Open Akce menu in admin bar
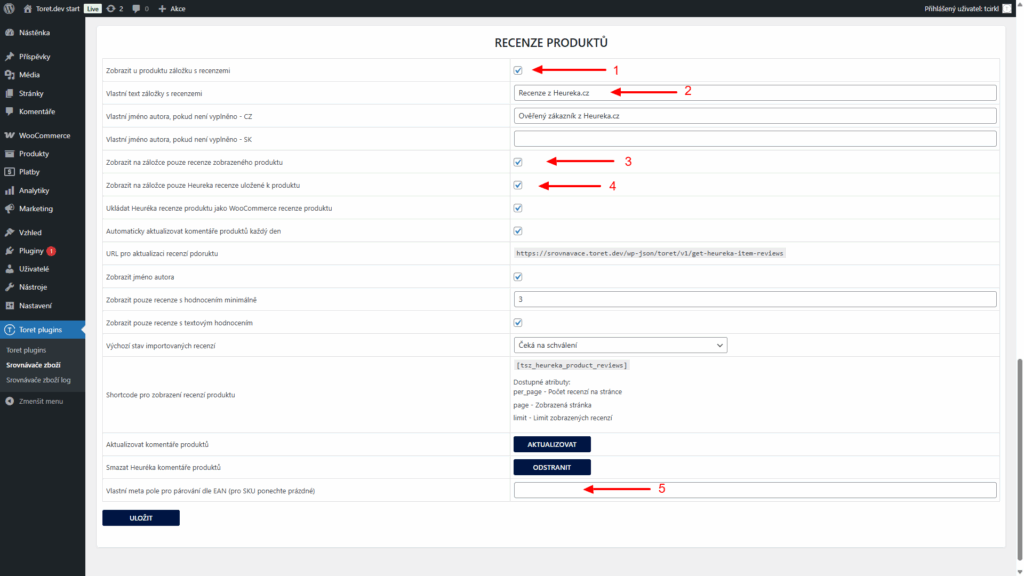This screenshot has width=1024, height=576. pyautogui.click(x=178, y=8)
